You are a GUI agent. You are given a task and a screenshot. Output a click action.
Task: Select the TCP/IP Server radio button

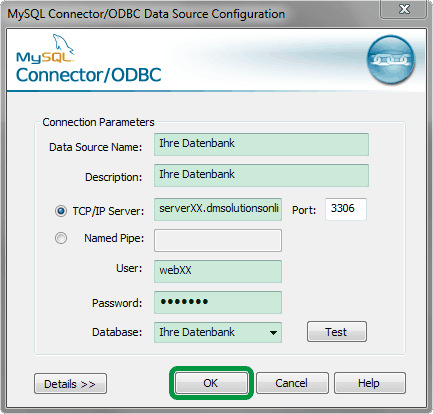61,211
